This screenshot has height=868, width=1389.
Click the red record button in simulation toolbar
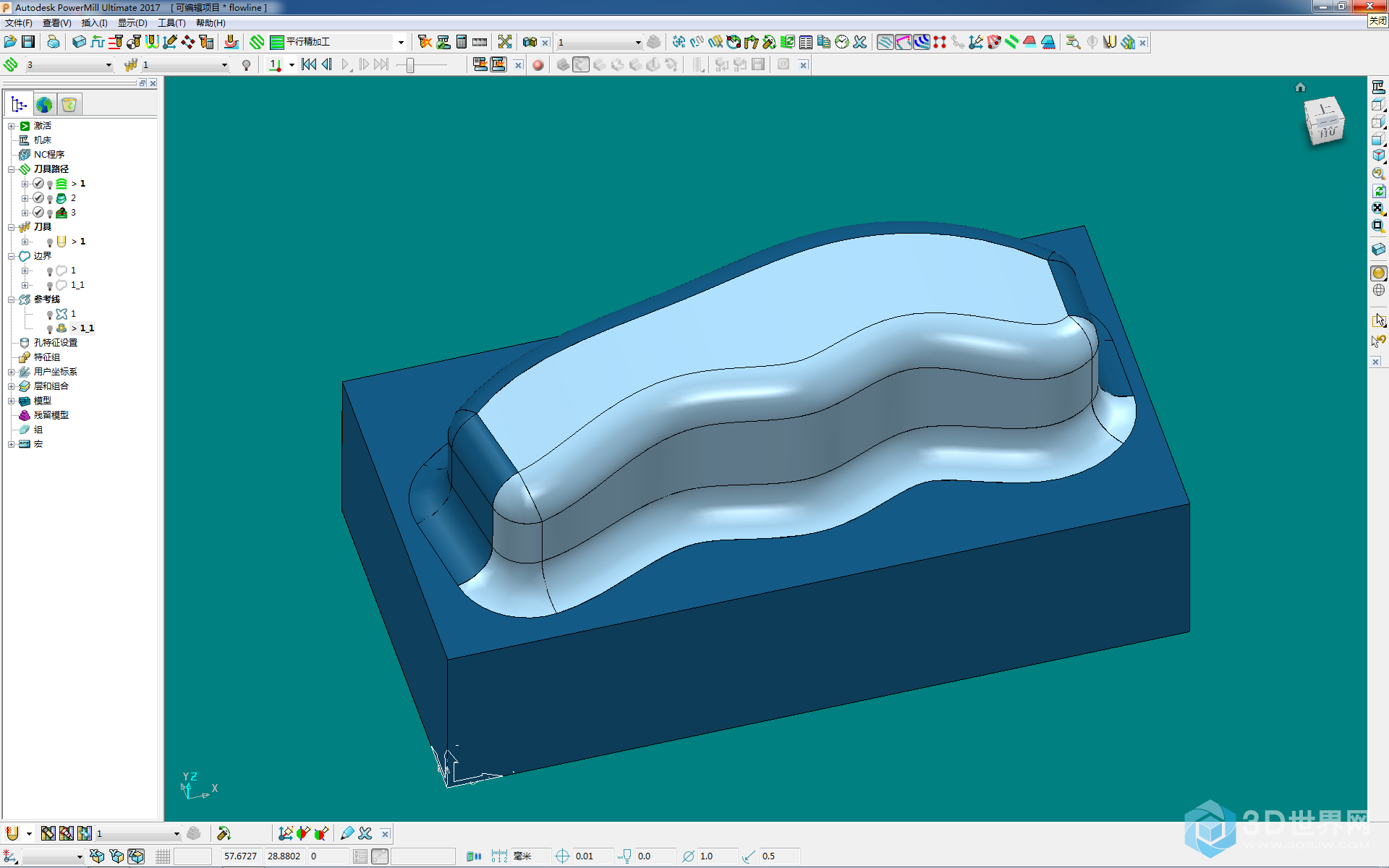coord(538,65)
